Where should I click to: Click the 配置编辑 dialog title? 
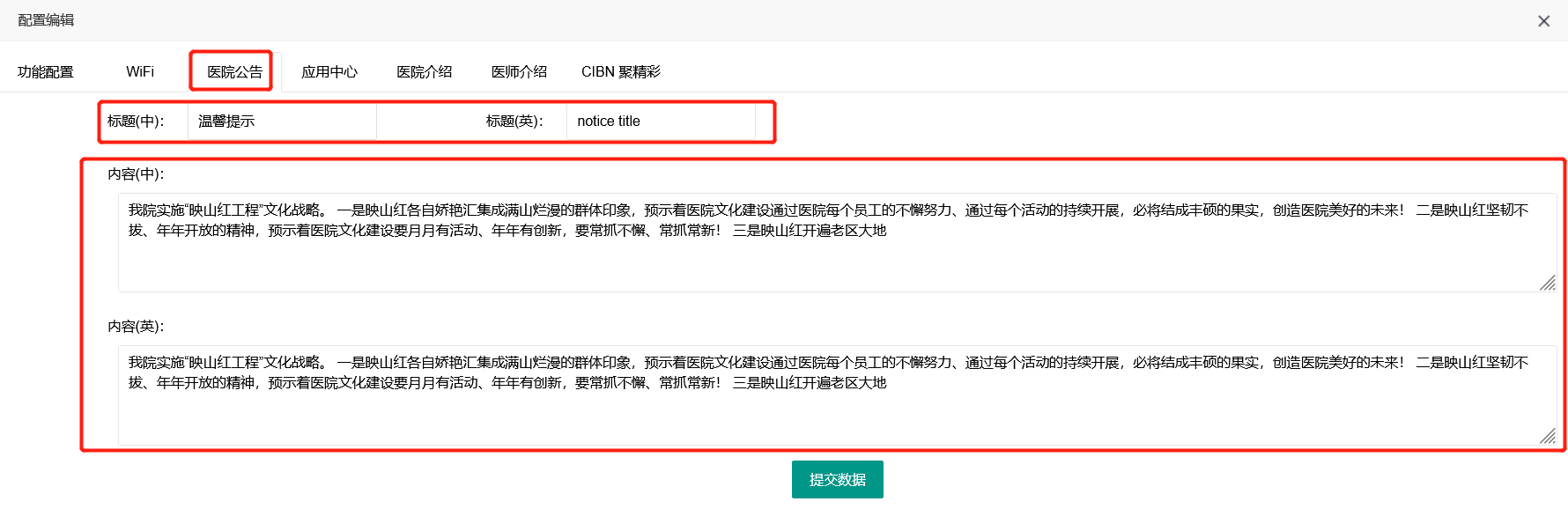[46, 20]
